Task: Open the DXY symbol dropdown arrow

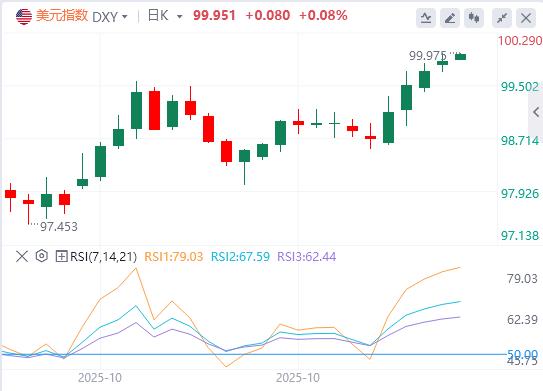Action: point(125,17)
